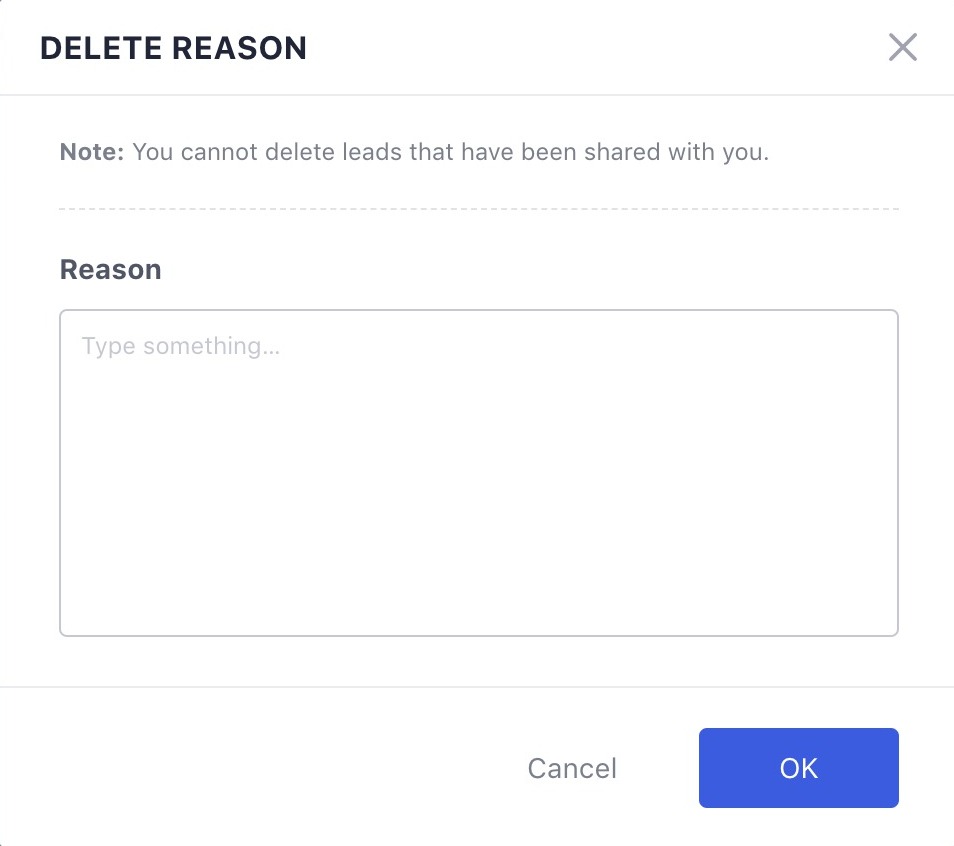Screen dimensions: 954x846
Task: Click the Reason field label
Action: (110, 270)
